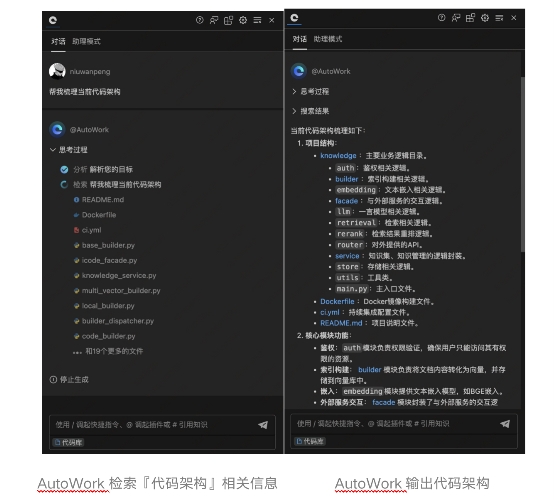Open list menu icon in left panel

point(258,20)
